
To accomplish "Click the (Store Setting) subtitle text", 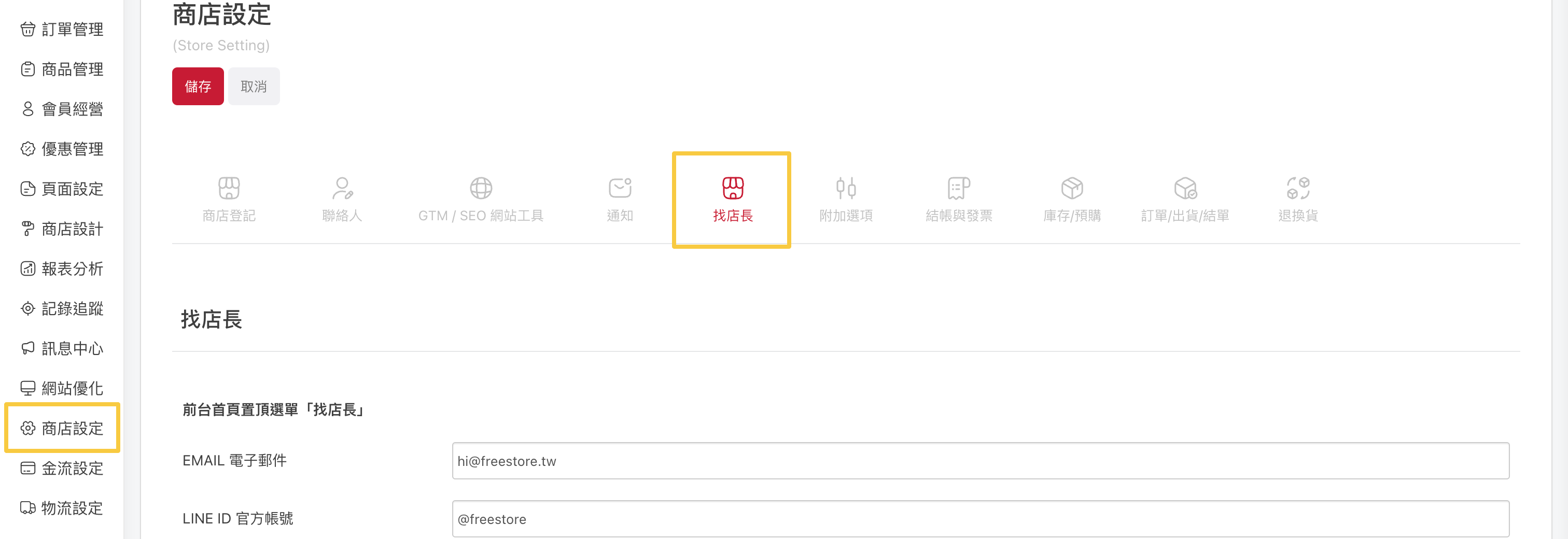I will (221, 46).
